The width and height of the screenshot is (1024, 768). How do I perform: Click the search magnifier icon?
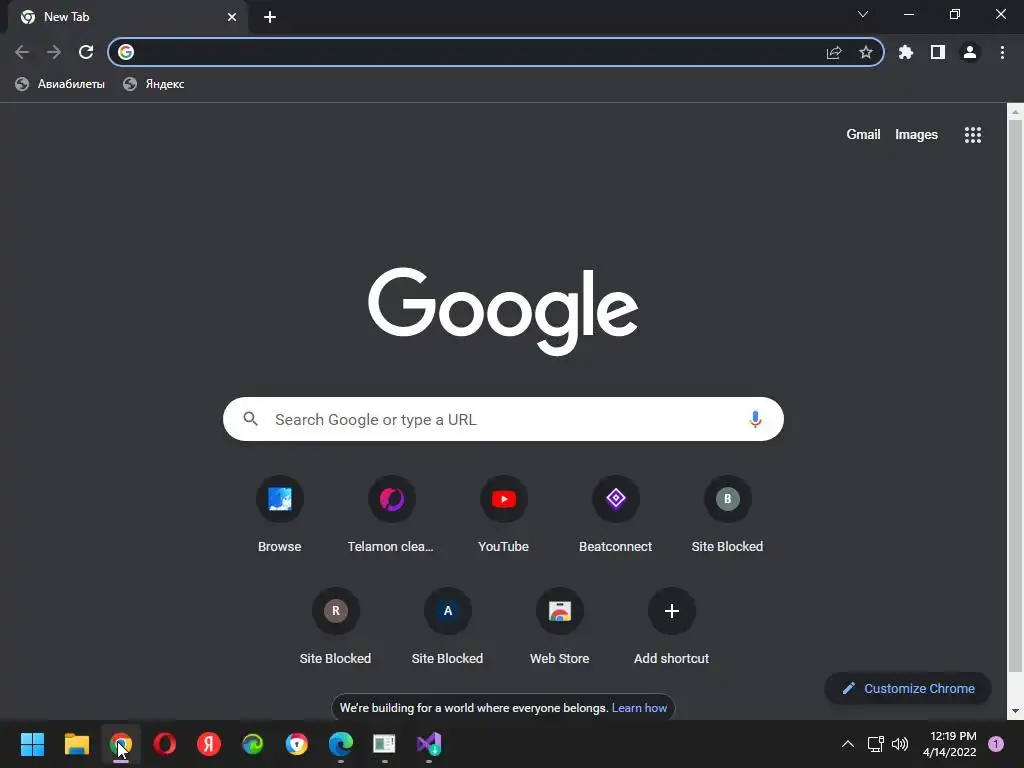pyautogui.click(x=251, y=419)
